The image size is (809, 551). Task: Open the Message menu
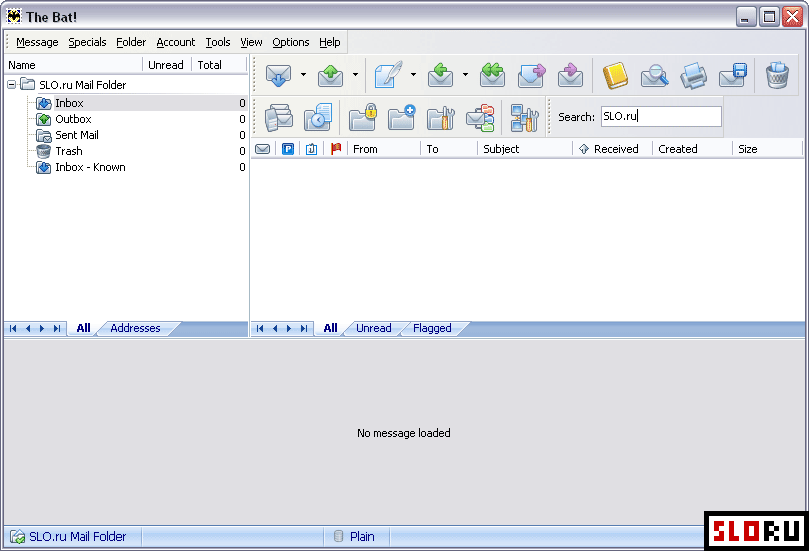(37, 42)
